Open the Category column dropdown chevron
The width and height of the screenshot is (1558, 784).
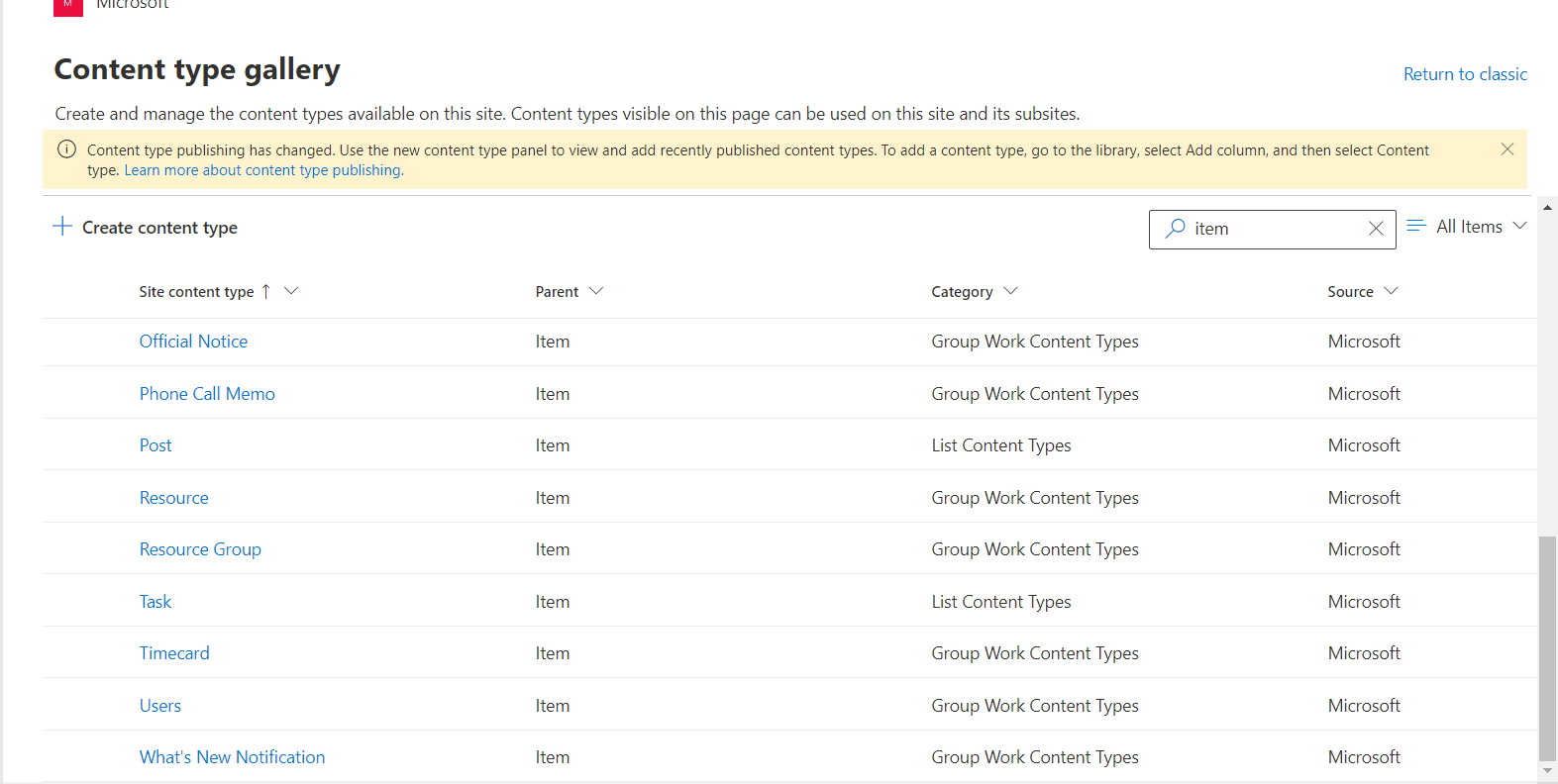[x=1010, y=291]
